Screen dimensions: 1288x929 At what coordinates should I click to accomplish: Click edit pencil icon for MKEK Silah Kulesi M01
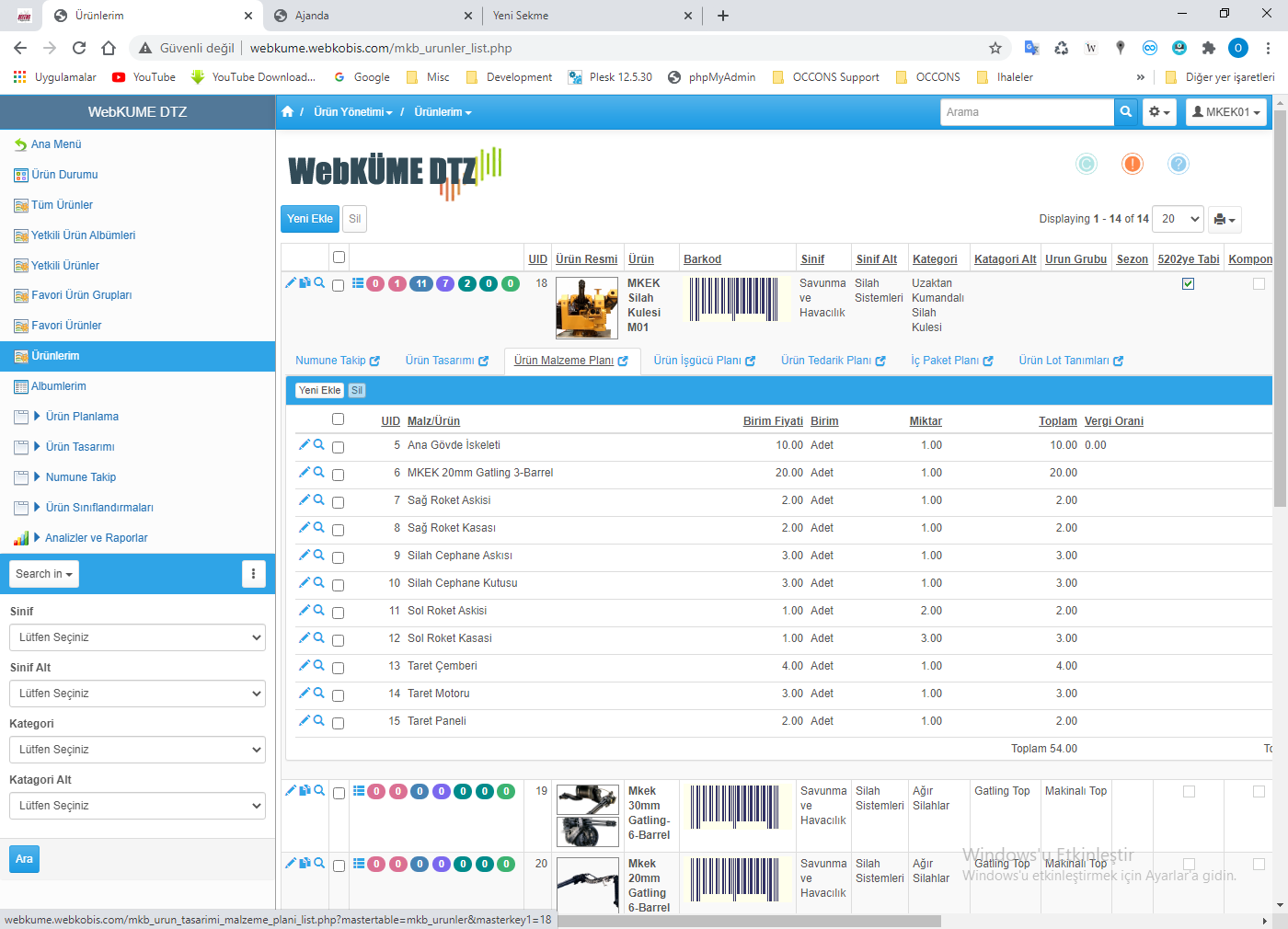[x=291, y=283]
